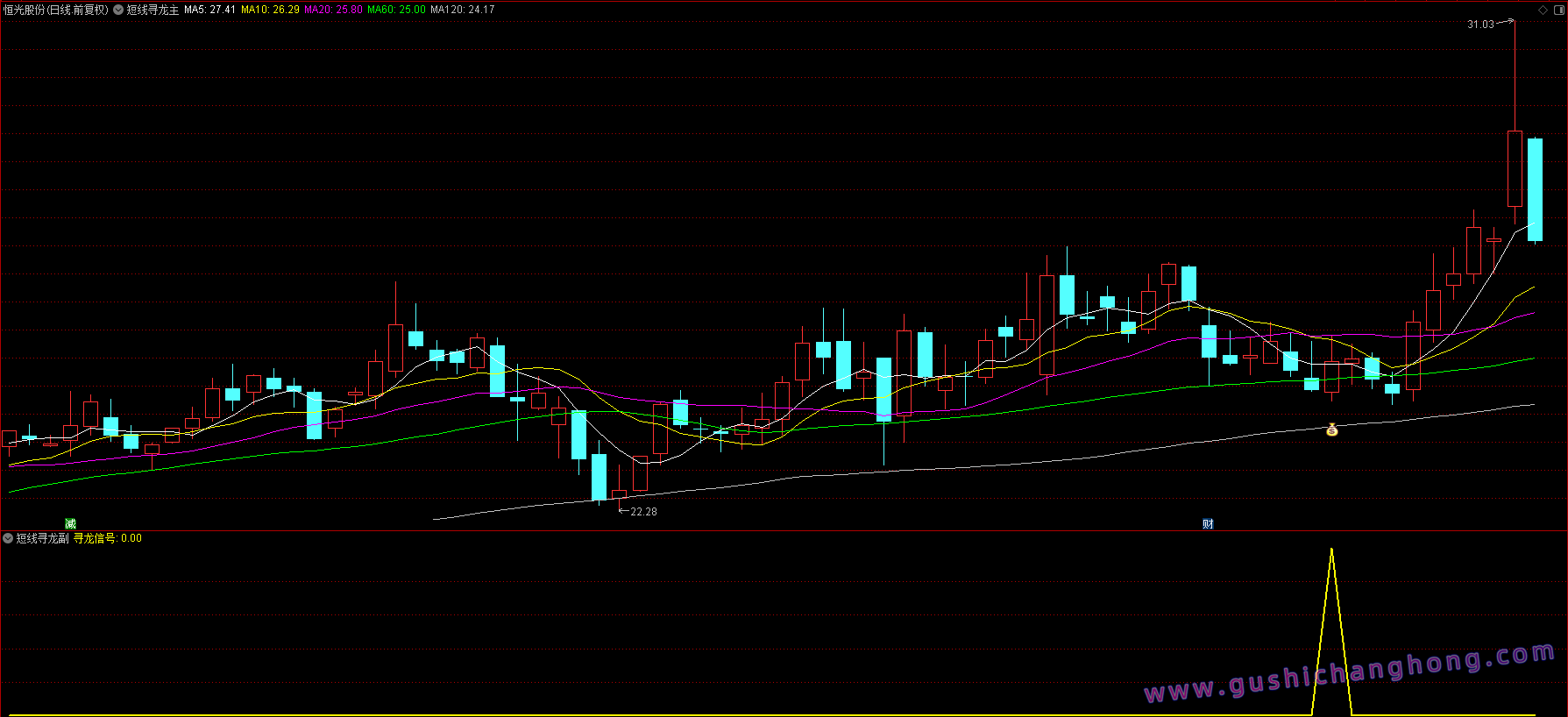This screenshot has height=717, width=1568.
Task: Click the green 减 marker icon
Action: (70, 524)
